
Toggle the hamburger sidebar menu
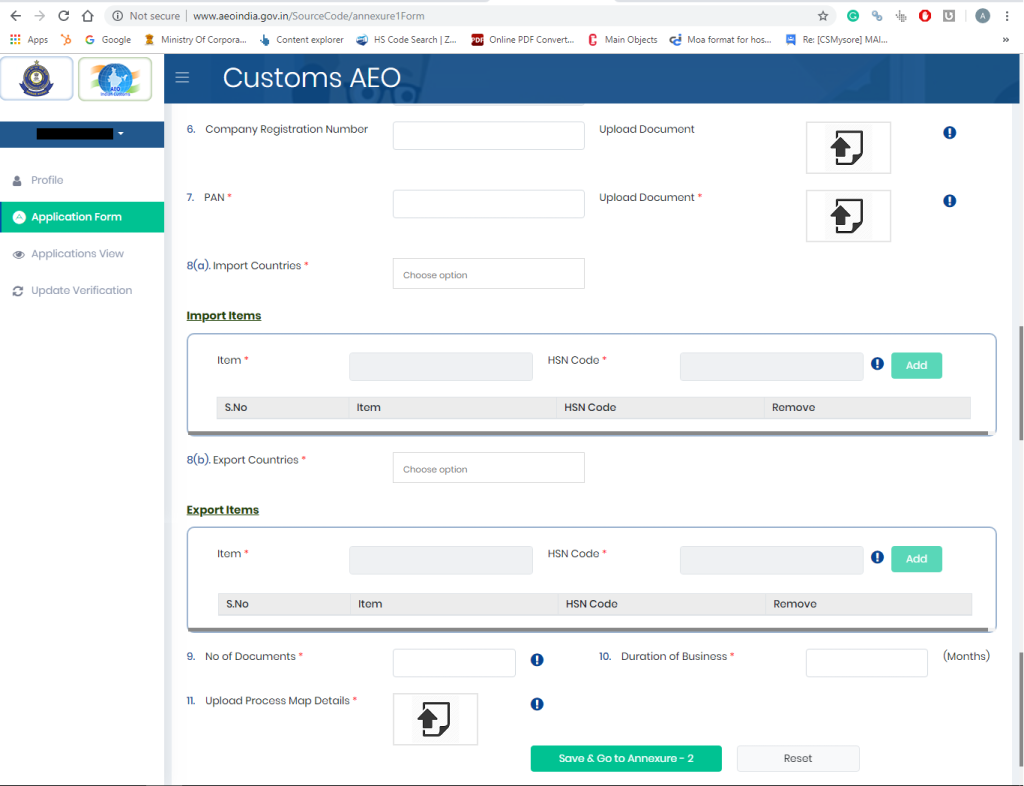[182, 78]
